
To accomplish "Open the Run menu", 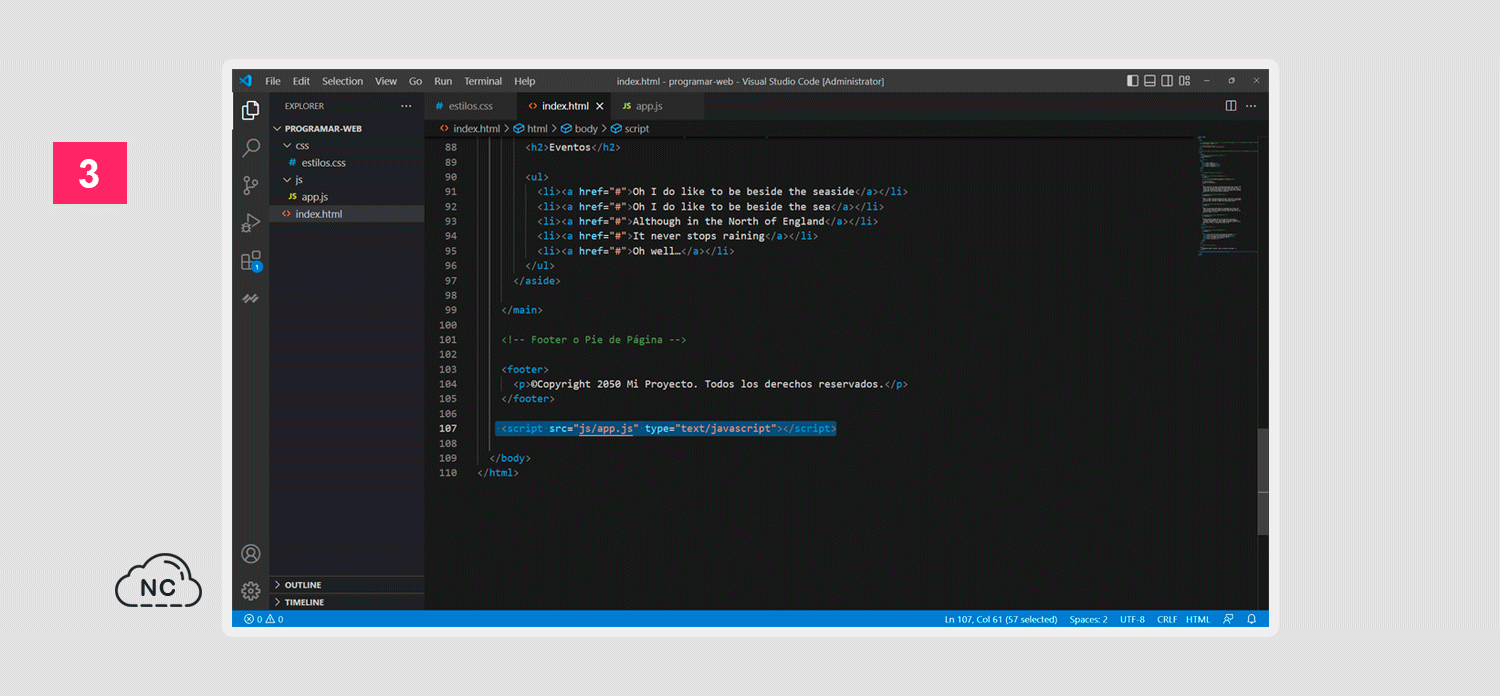I will [x=443, y=81].
